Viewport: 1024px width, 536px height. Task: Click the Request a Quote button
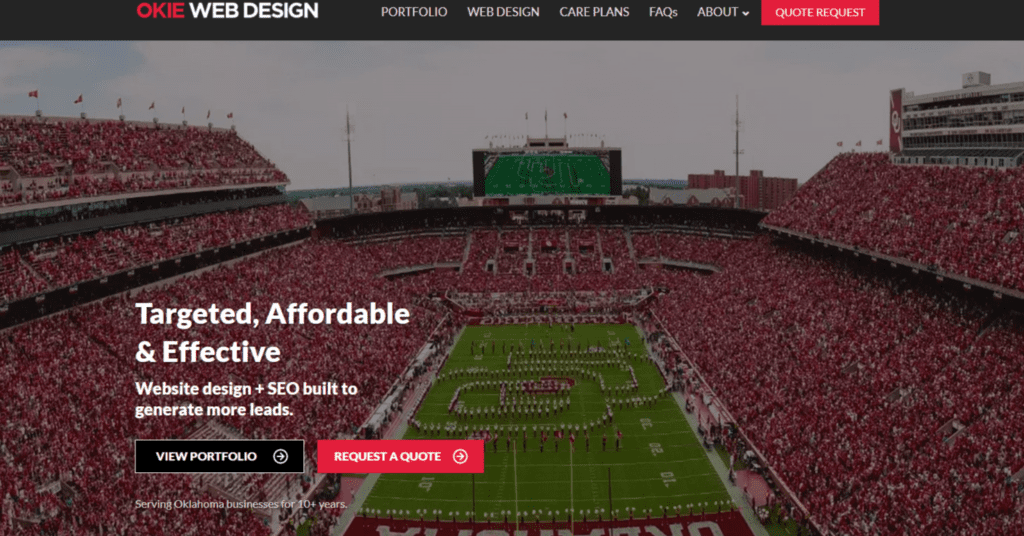click(400, 456)
